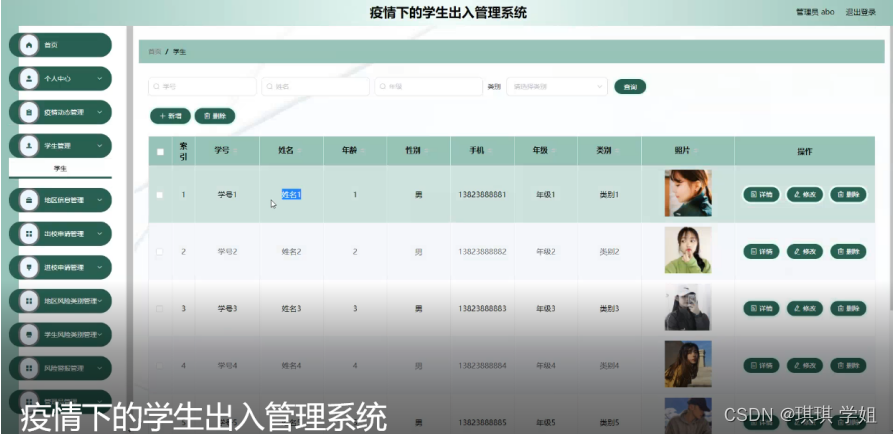Focus the 学号 search input
The image size is (893, 434).
coord(202,87)
